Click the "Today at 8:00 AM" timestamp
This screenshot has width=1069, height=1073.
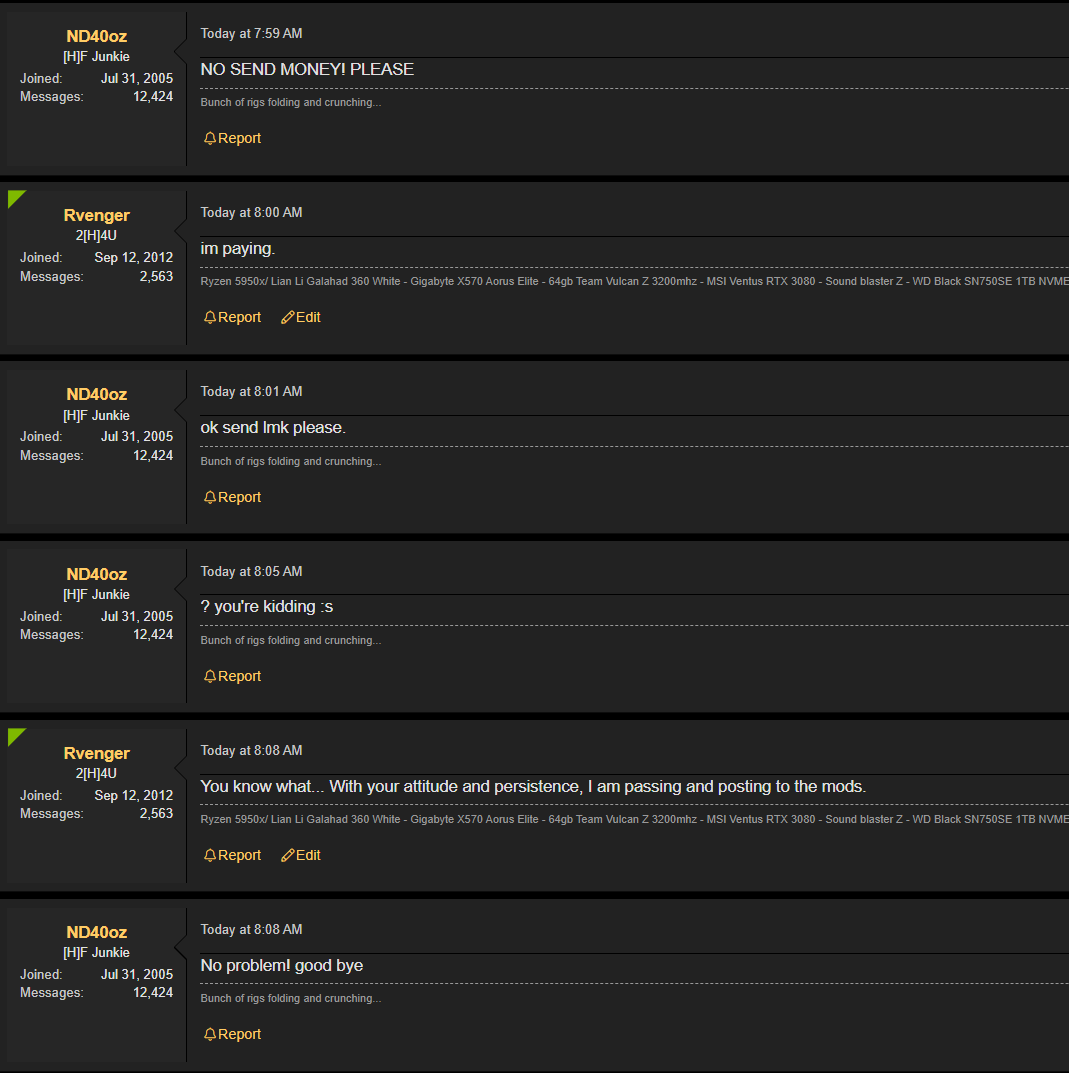tap(251, 213)
